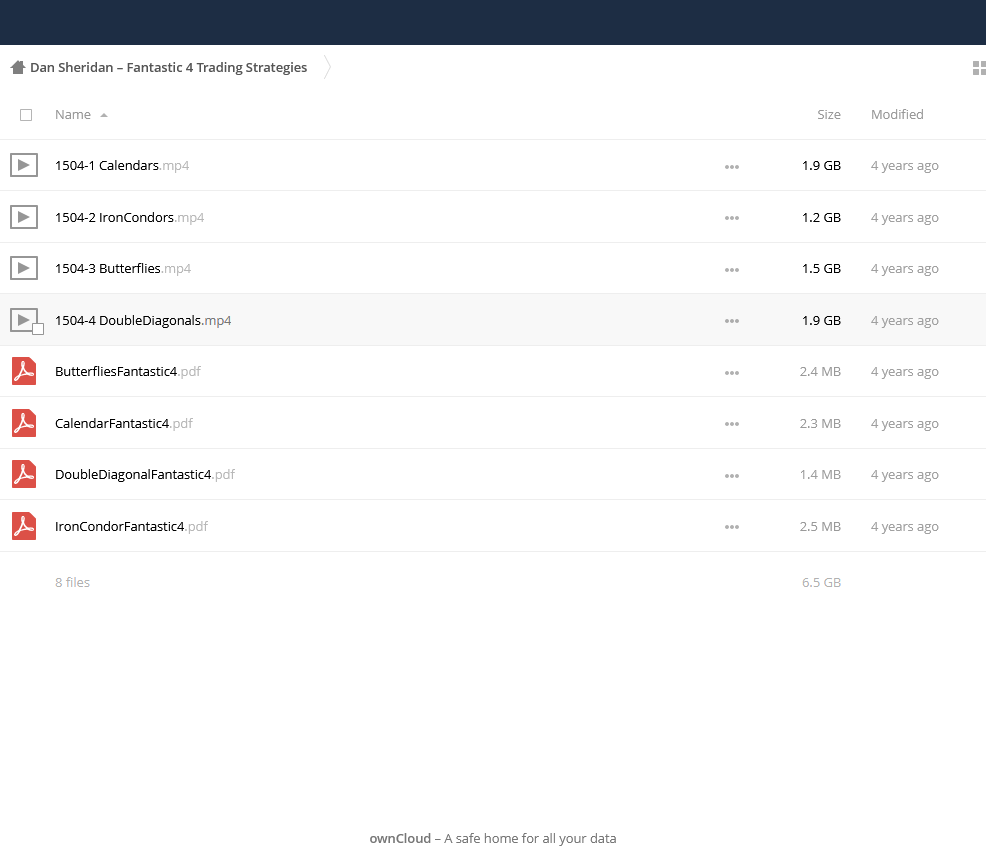Image resolution: width=986 pixels, height=868 pixels.
Task: Click PDF icon for IronCondorFantastic4
Action: point(24,526)
